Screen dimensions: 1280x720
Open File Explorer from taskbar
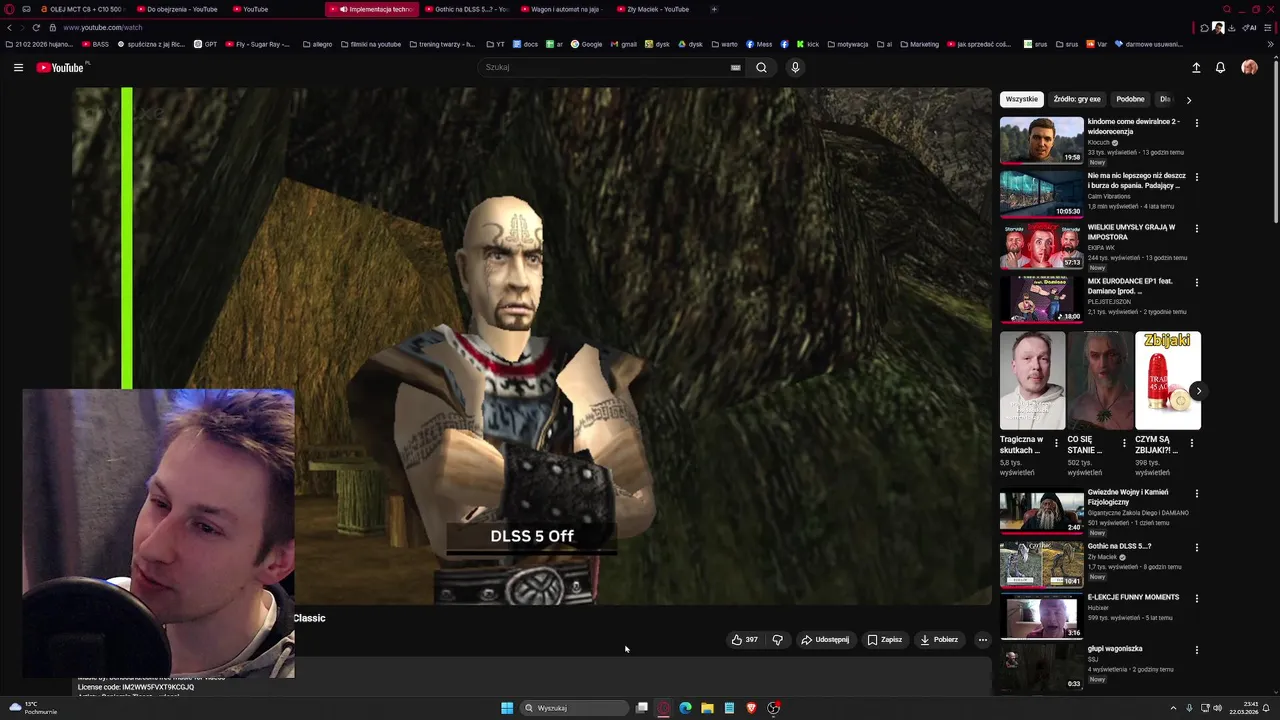point(707,708)
